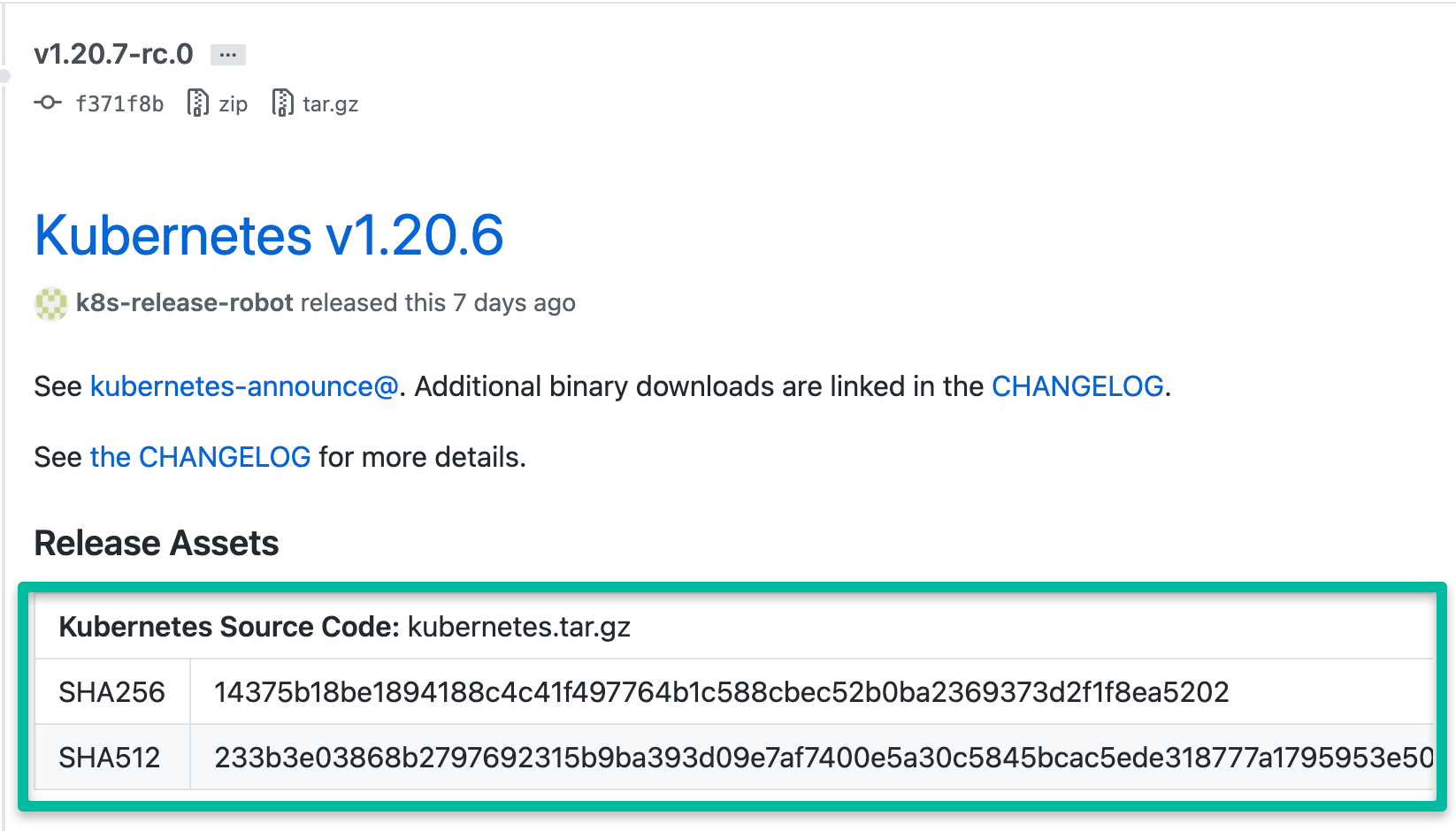Screen dimensions: 1456x831
Task: Click the commit icon before f371f8b
Action: 48,103
